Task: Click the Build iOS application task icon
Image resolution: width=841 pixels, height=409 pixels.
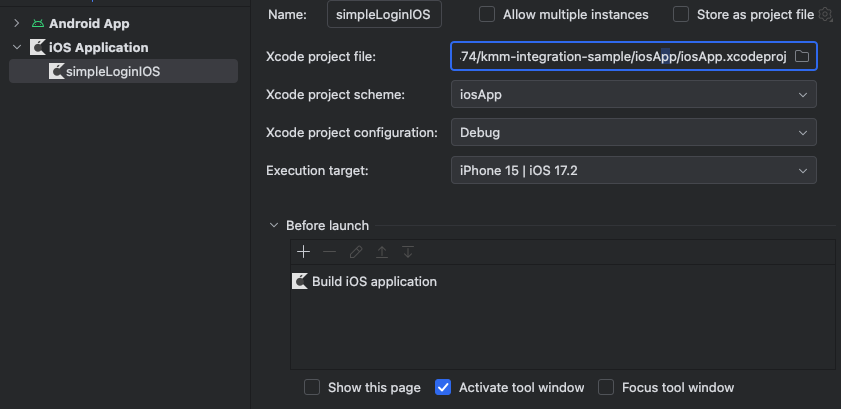Action: pyautogui.click(x=299, y=281)
